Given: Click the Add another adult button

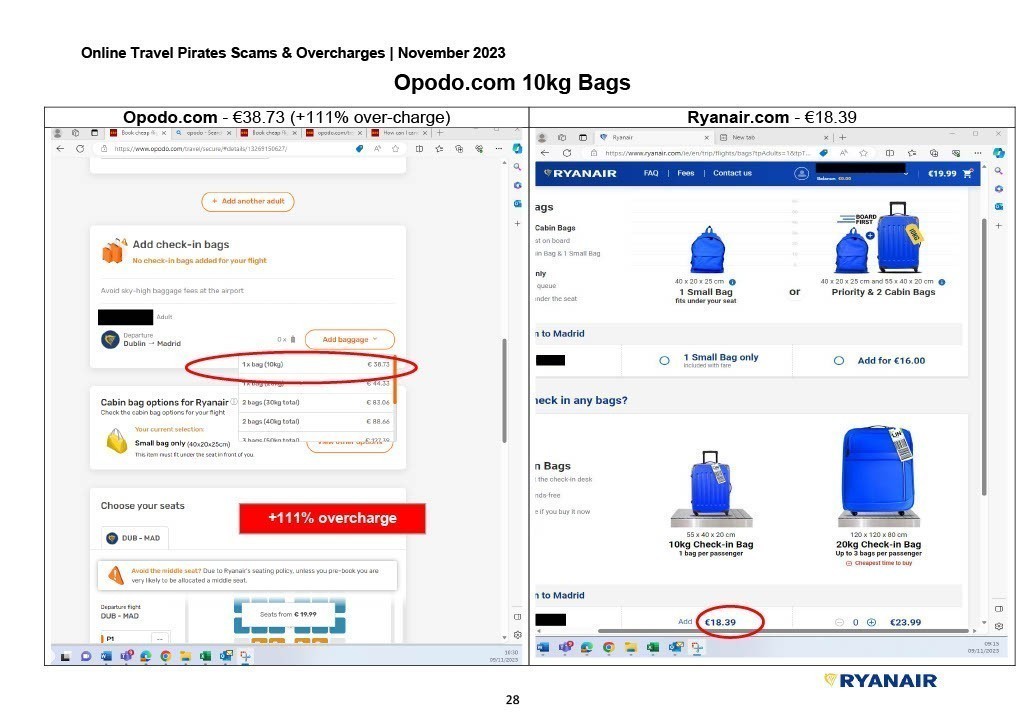Looking at the screenshot, I should (x=248, y=201).
